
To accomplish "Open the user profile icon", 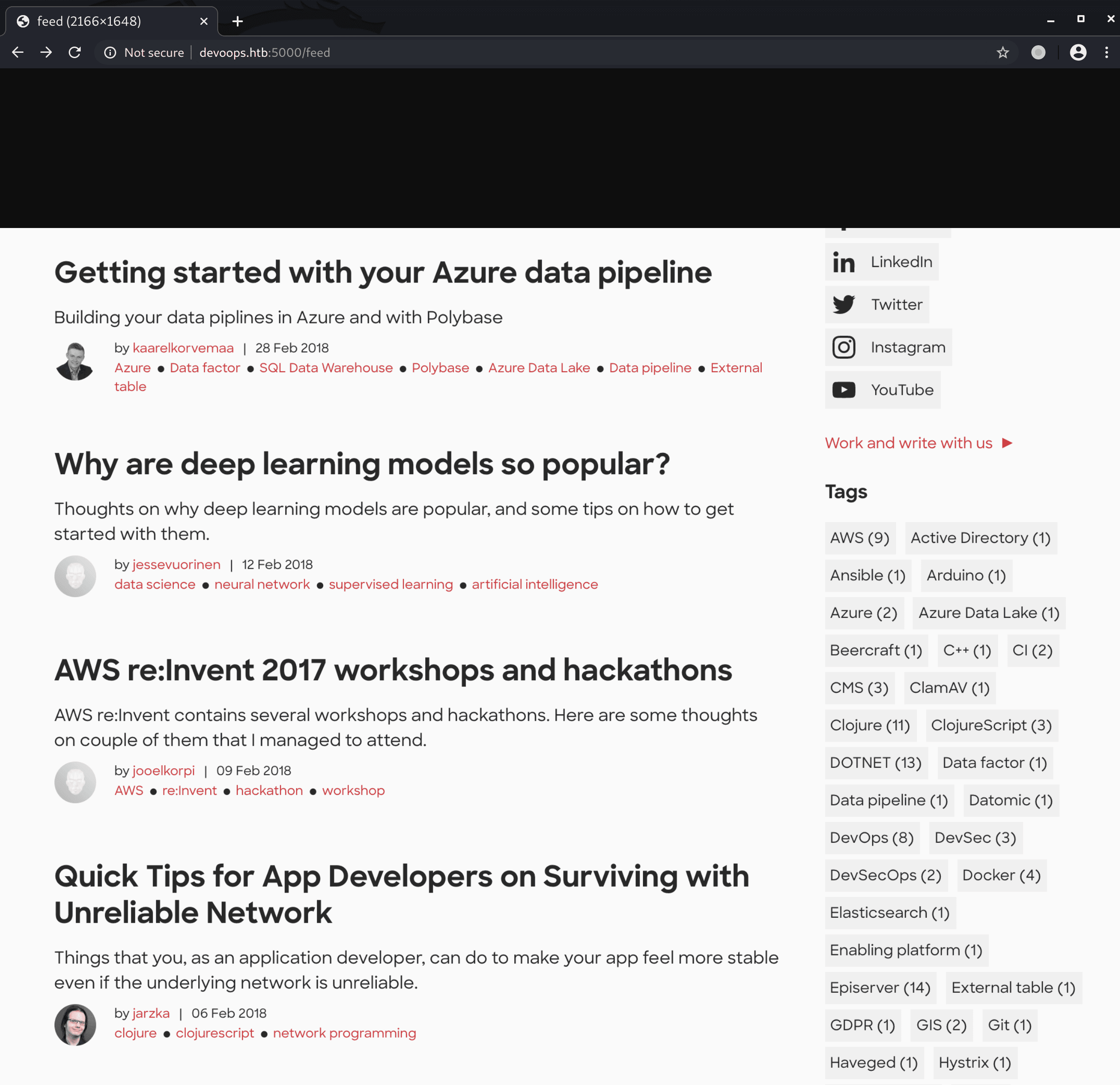I will (1078, 53).
